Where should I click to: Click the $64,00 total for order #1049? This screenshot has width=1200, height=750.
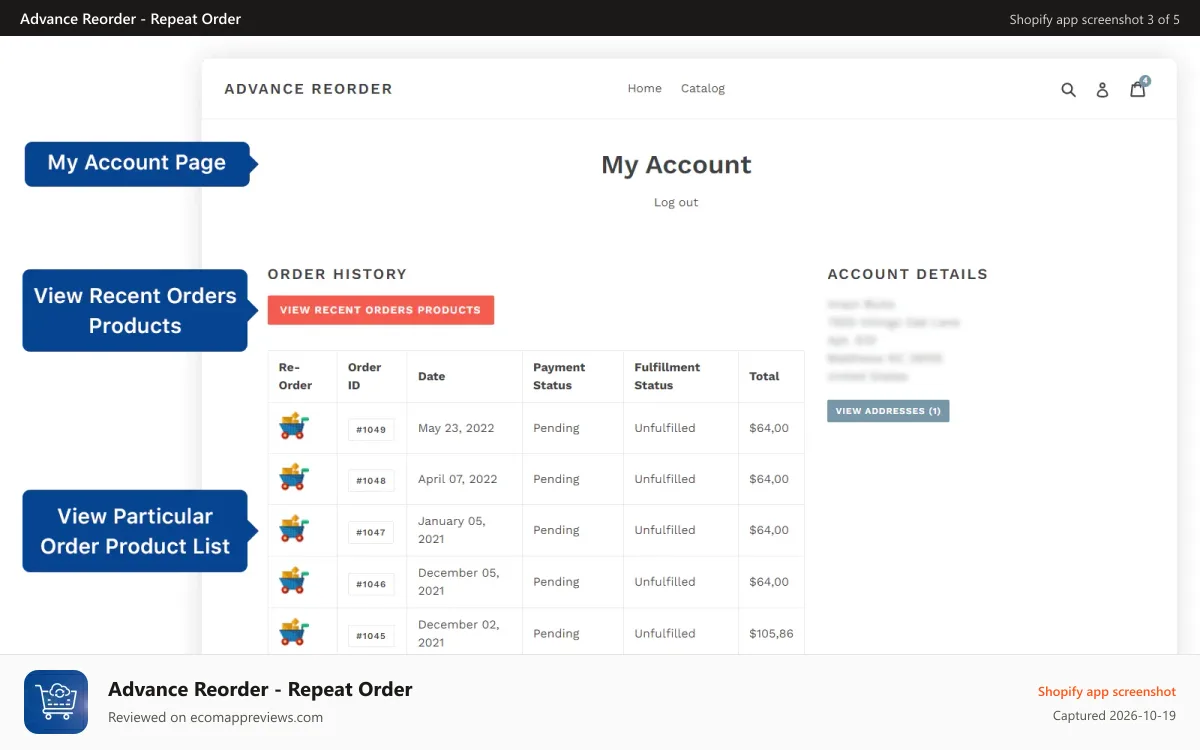coord(769,428)
